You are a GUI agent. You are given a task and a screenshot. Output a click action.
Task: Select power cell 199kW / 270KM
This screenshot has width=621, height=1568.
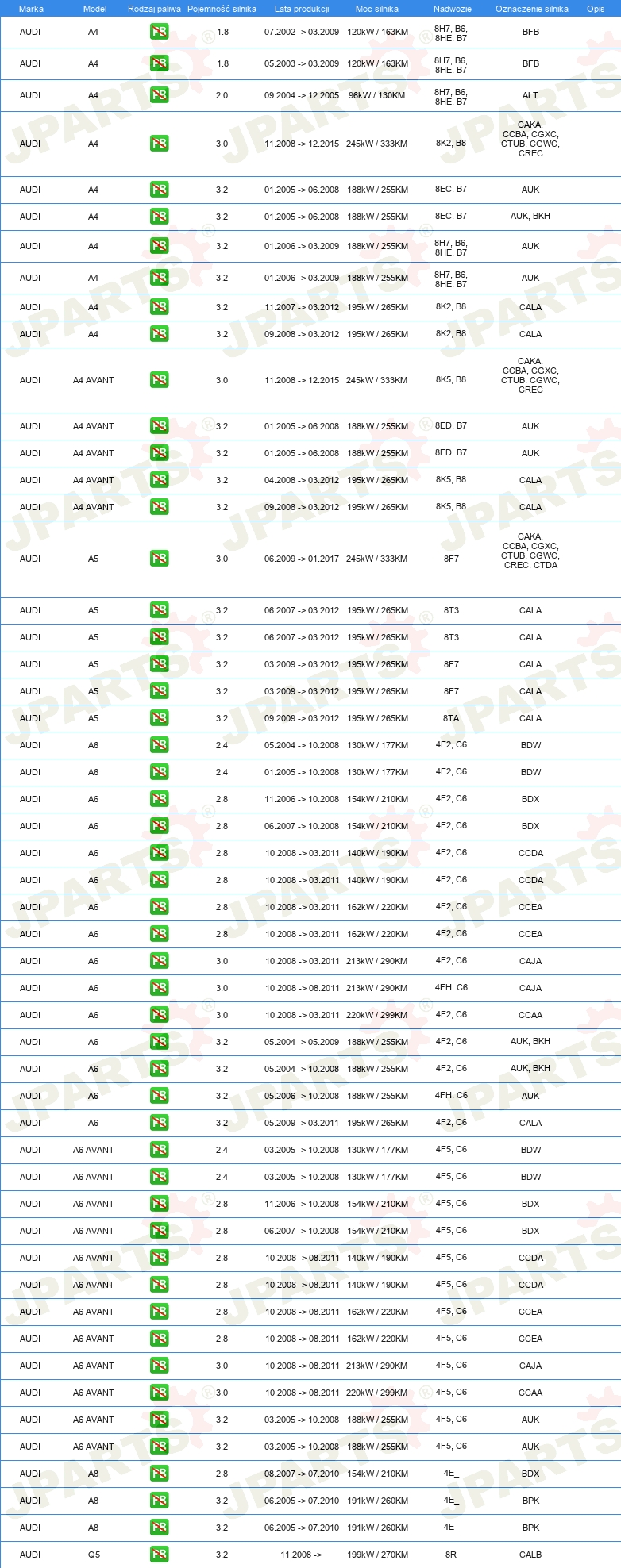[x=377, y=1555]
